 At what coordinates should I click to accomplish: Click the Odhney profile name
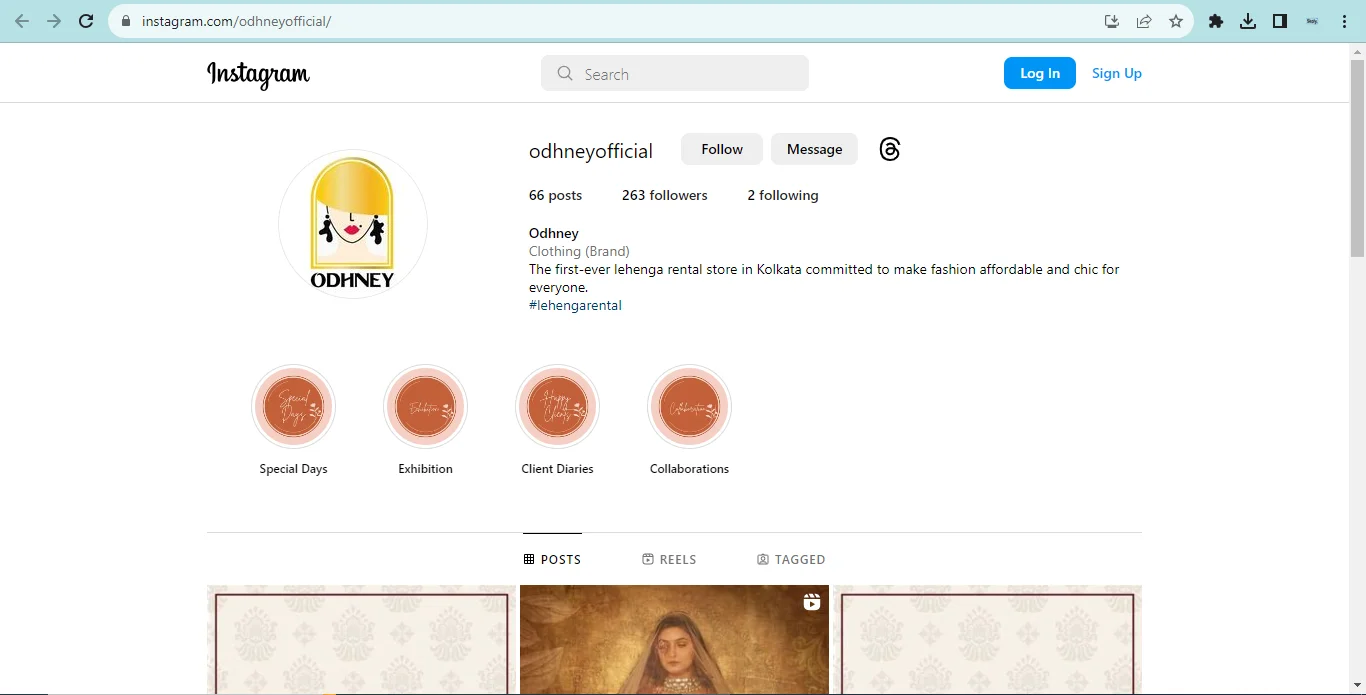(554, 233)
